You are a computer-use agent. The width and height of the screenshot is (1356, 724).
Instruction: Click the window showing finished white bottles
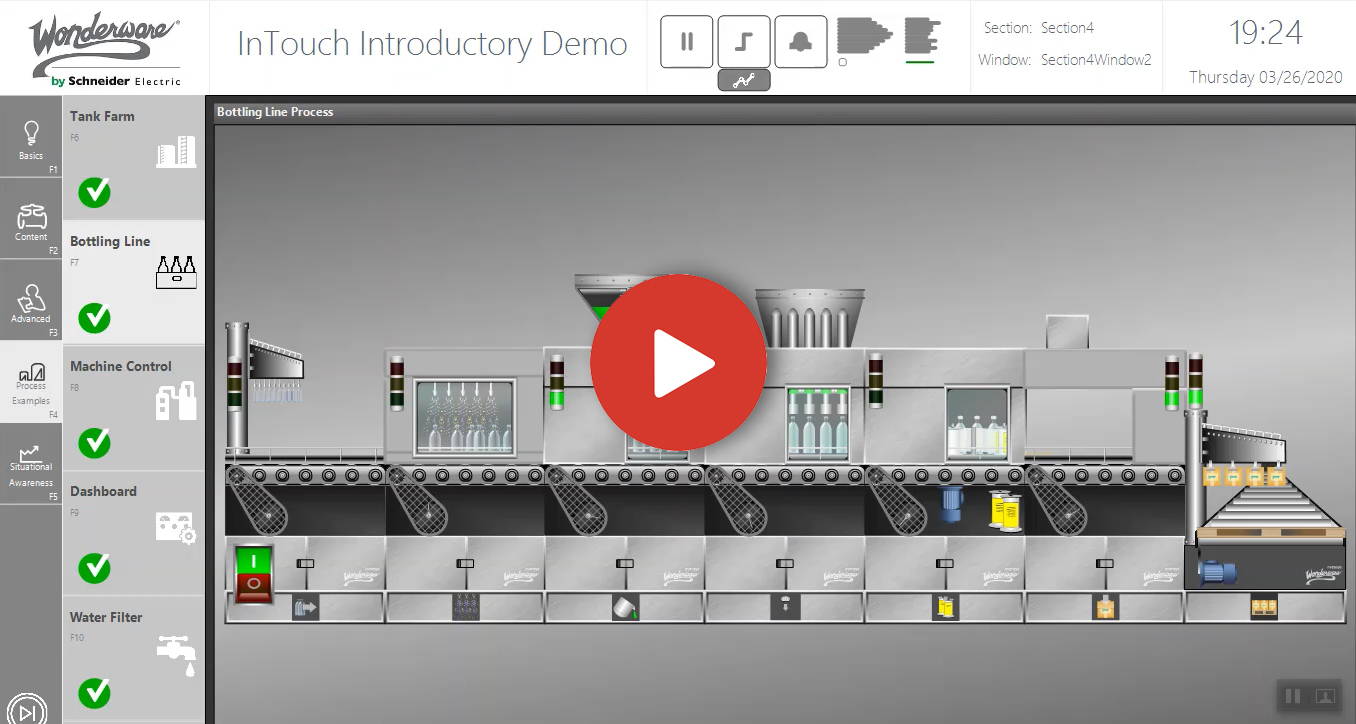tap(977, 421)
